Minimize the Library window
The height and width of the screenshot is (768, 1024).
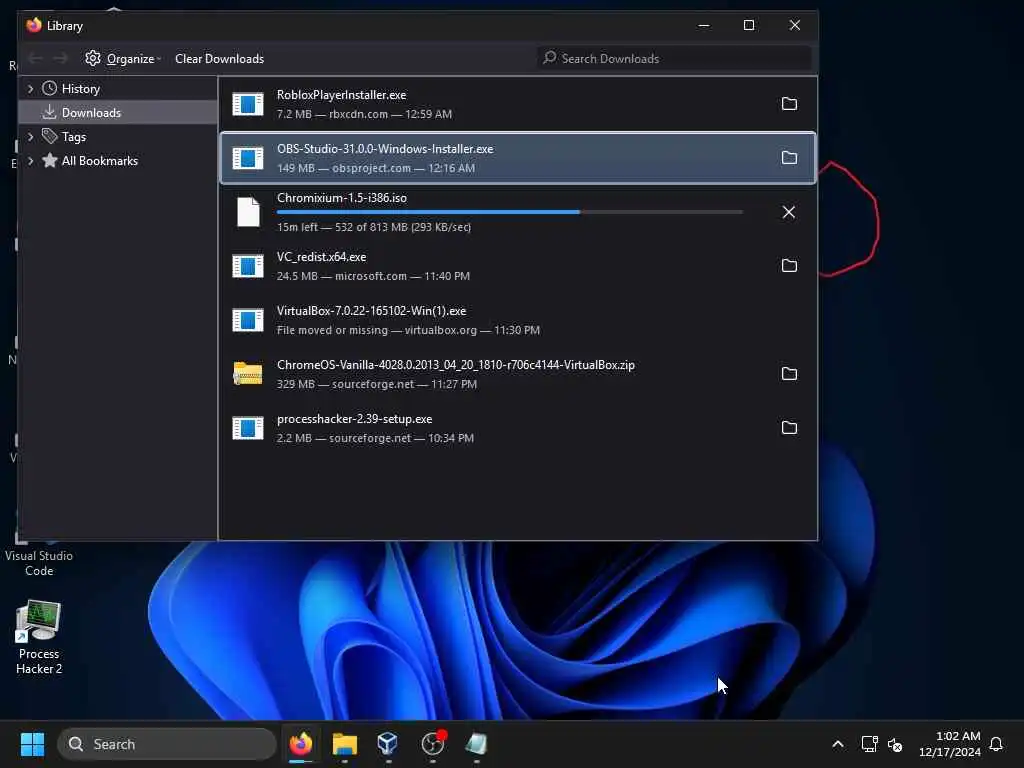(704, 25)
